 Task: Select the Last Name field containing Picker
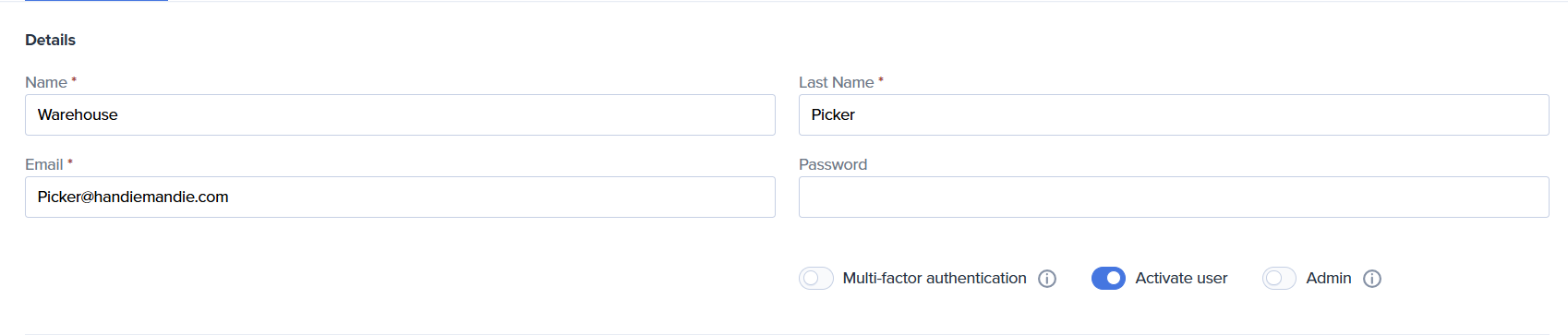(1174, 114)
